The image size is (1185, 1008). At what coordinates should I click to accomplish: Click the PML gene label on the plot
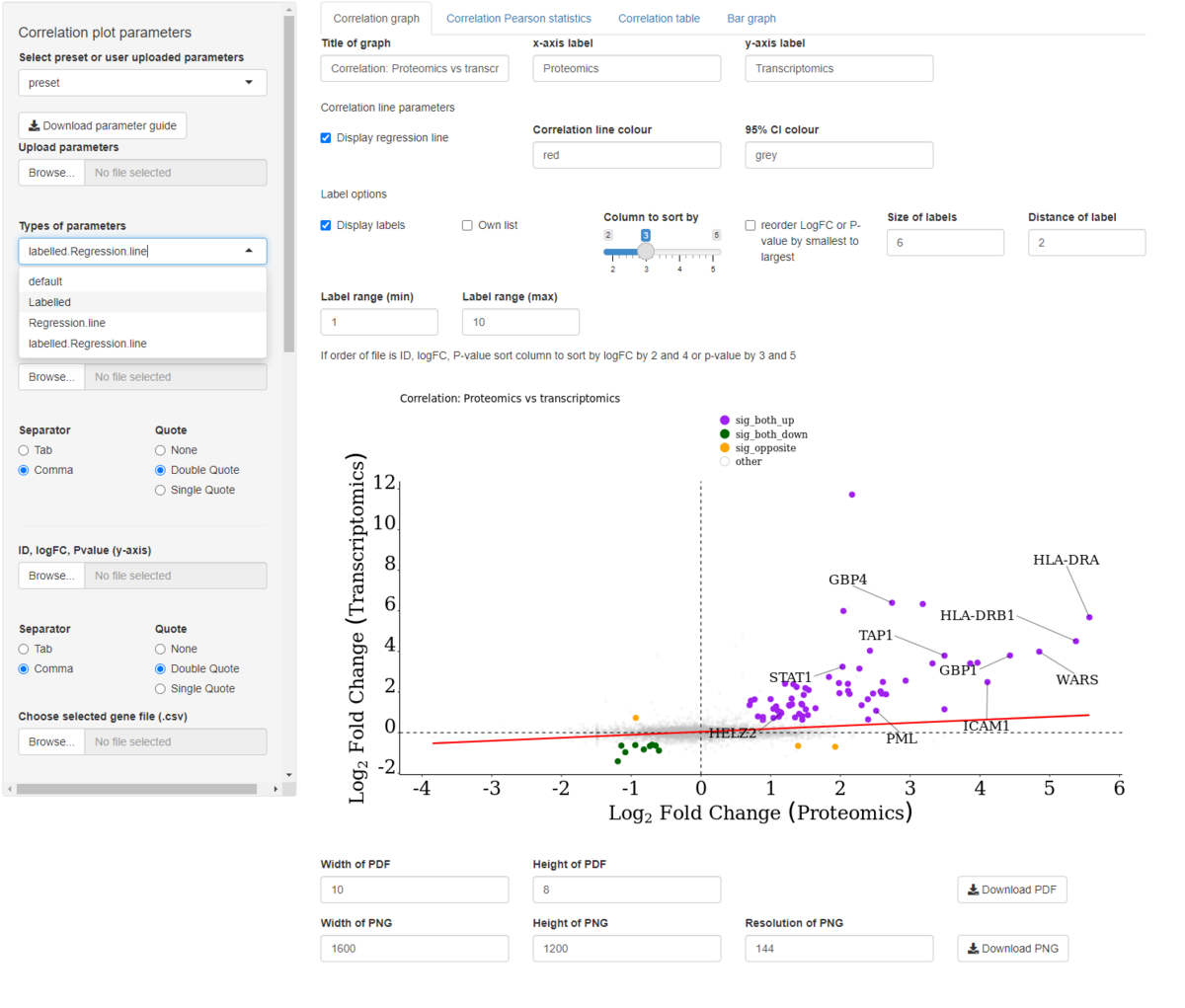point(901,738)
